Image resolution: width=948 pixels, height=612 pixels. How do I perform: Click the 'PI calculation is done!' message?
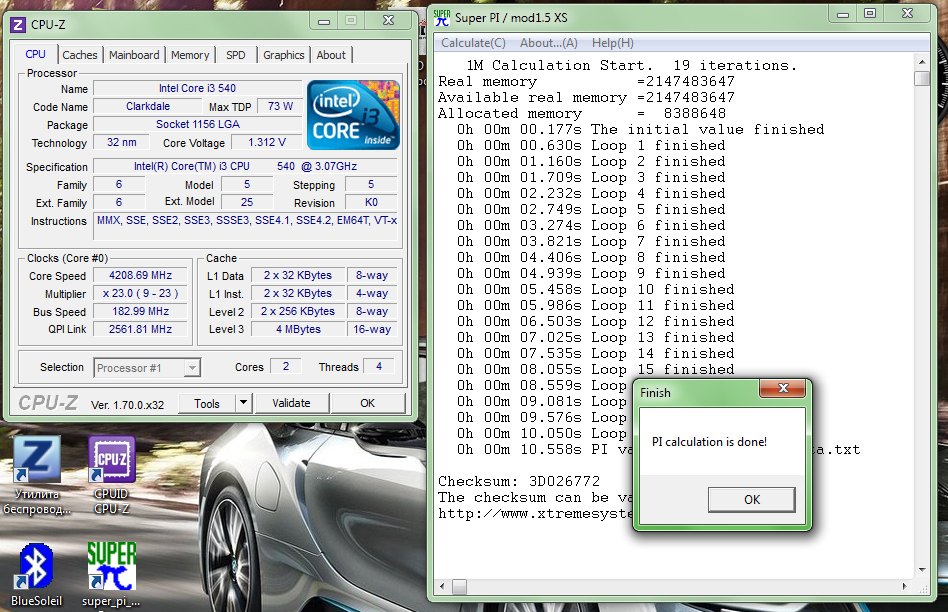tap(709, 442)
